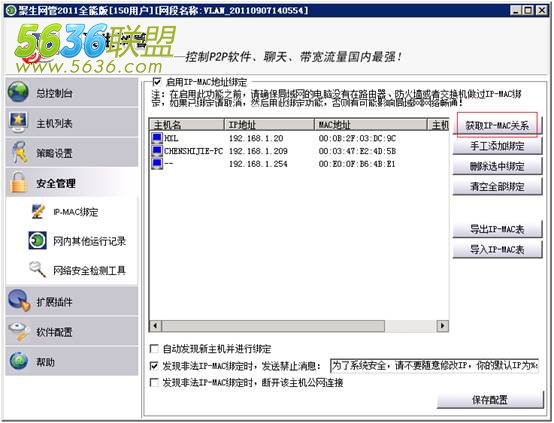
Task: Toggle 启用IP-MAC地址绑定 checkbox
Action: [x=157, y=82]
